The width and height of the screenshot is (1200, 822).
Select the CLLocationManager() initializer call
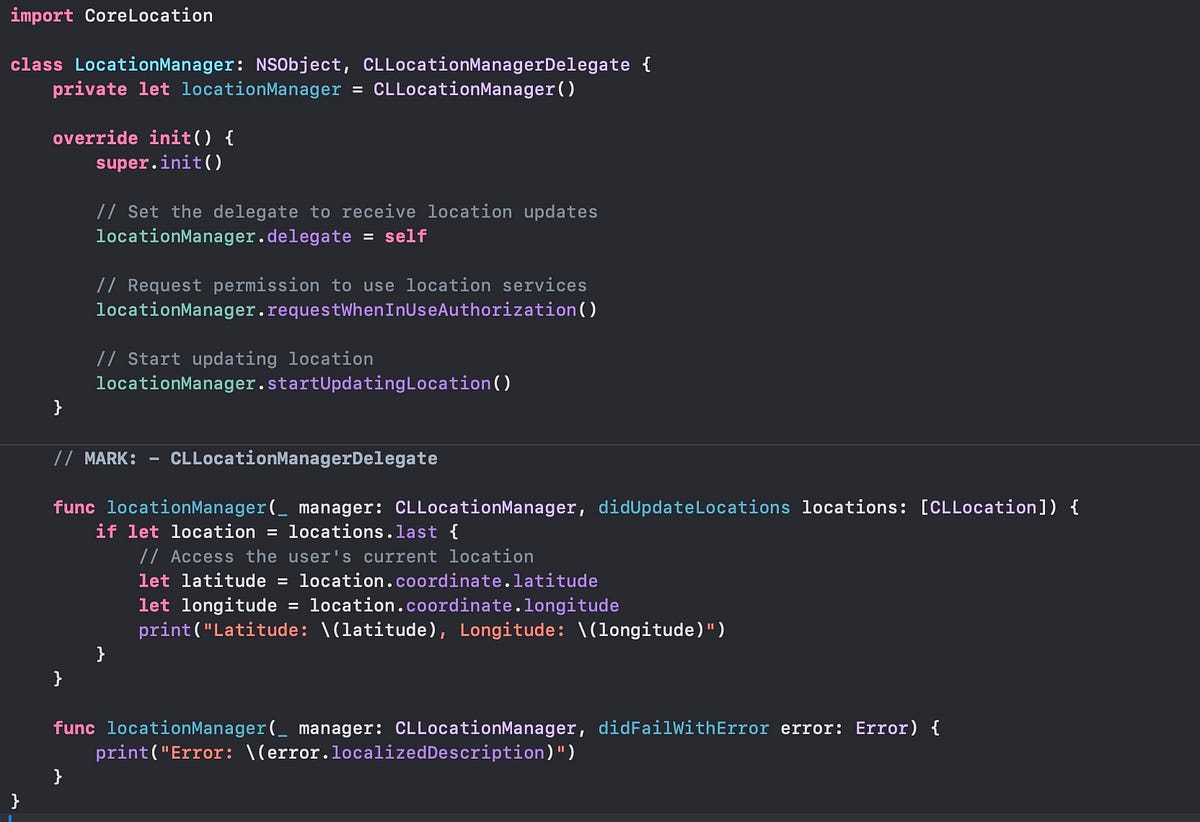point(473,89)
